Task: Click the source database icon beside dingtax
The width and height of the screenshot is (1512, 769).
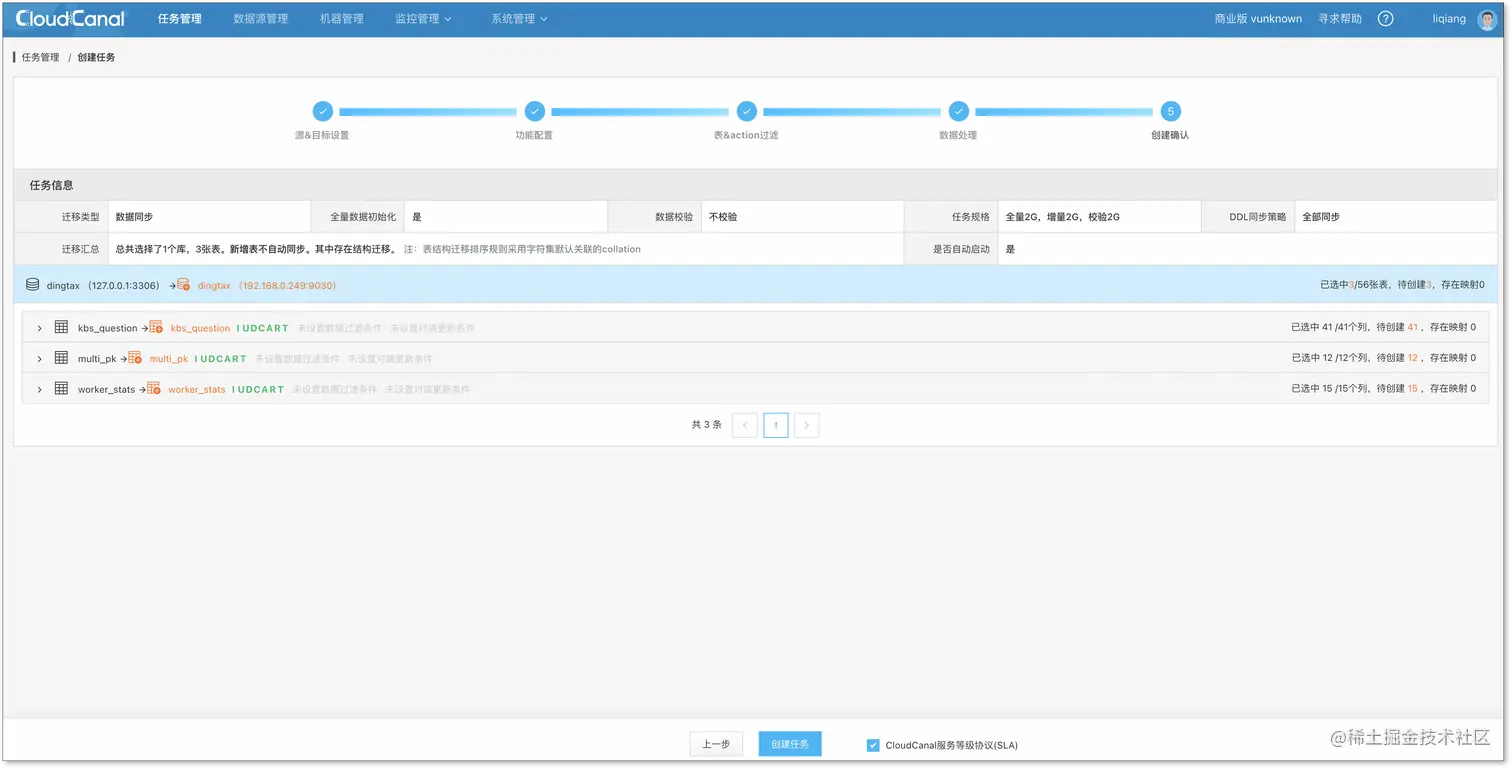Action: point(33,285)
